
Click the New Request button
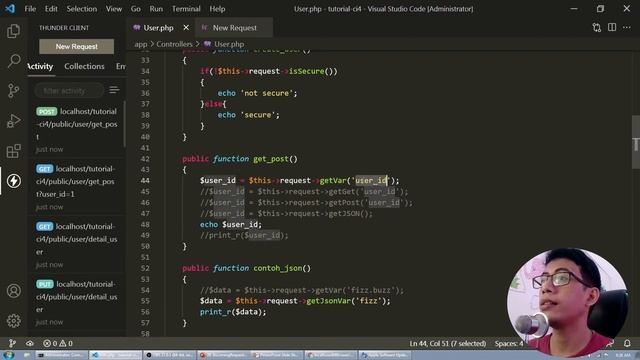point(77,47)
